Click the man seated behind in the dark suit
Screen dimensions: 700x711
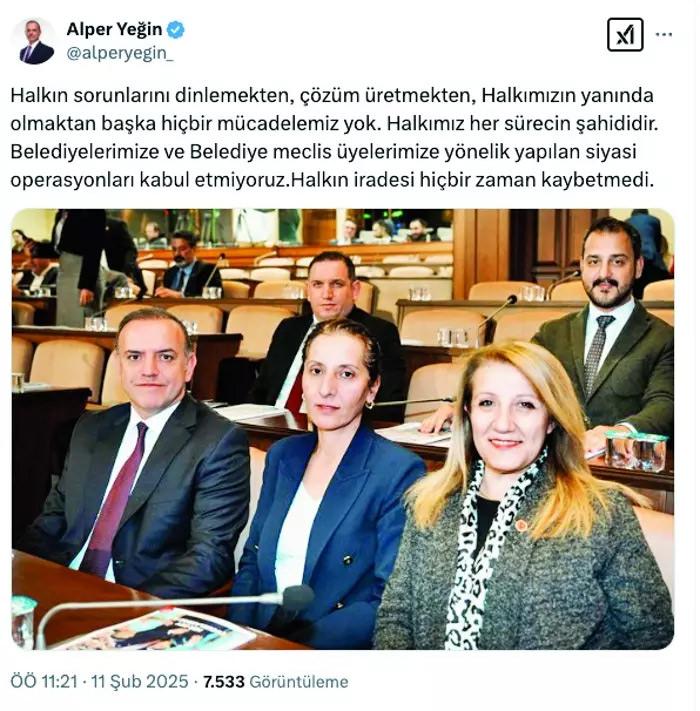click(x=331, y=333)
